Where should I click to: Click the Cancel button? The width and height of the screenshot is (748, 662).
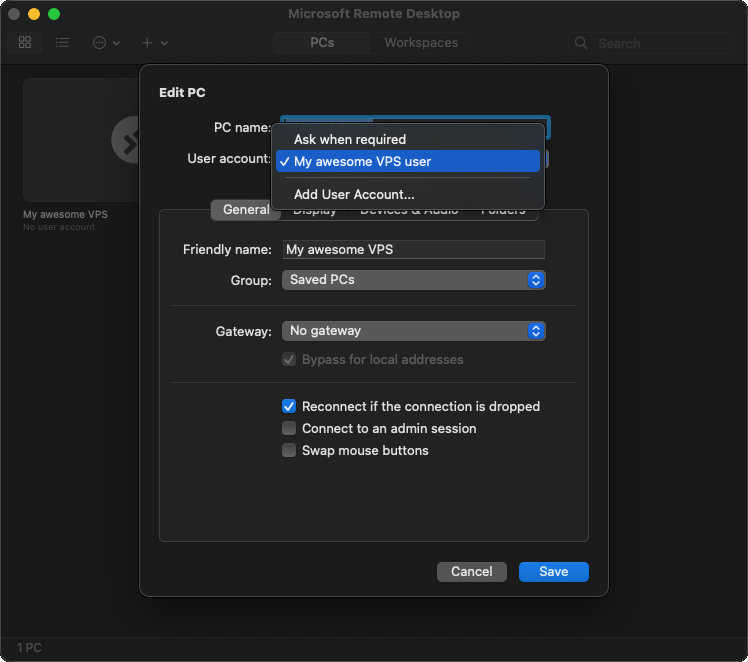[471, 572]
